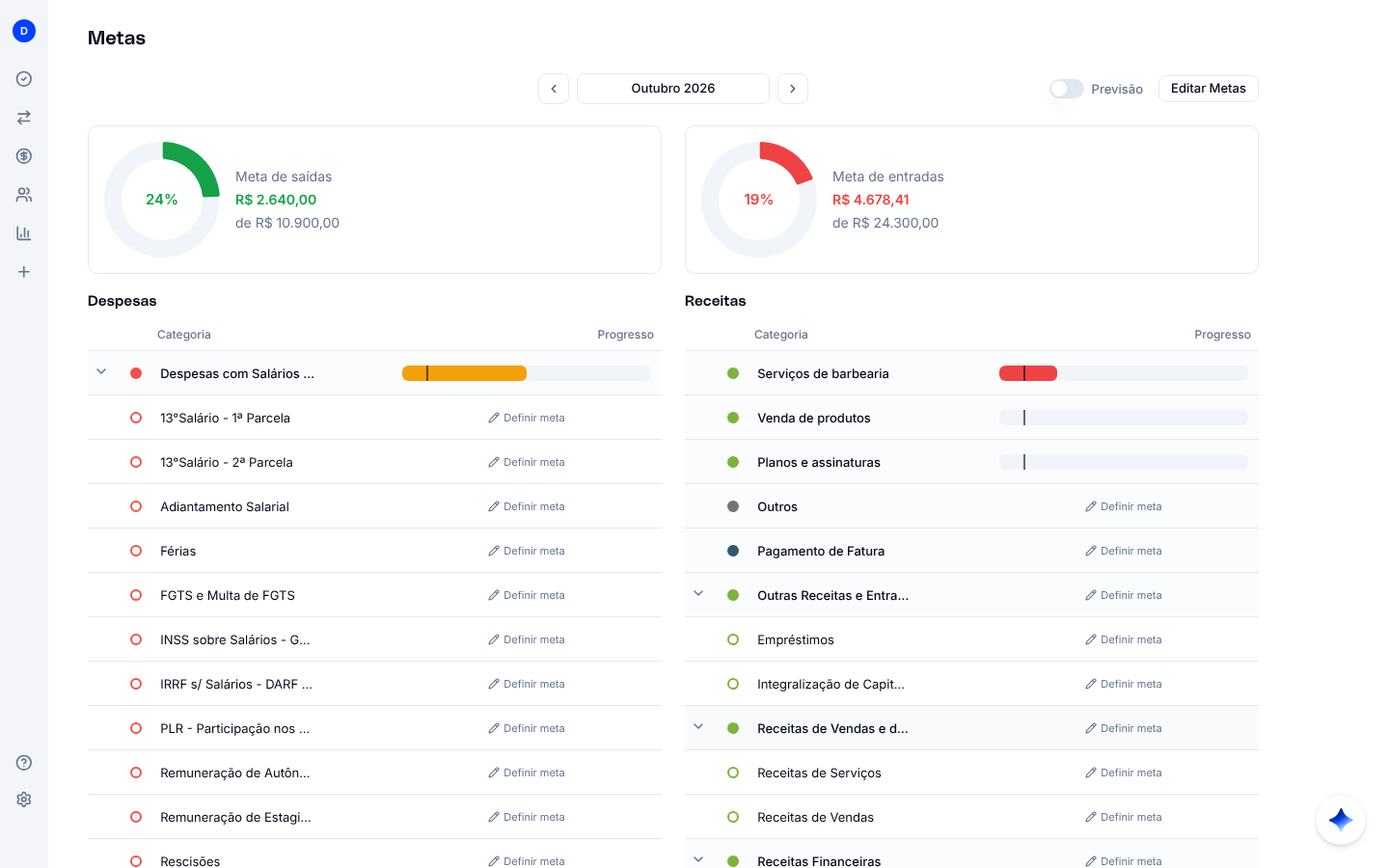
Task: Click Venda de produtos progress bar
Action: [1124, 419]
